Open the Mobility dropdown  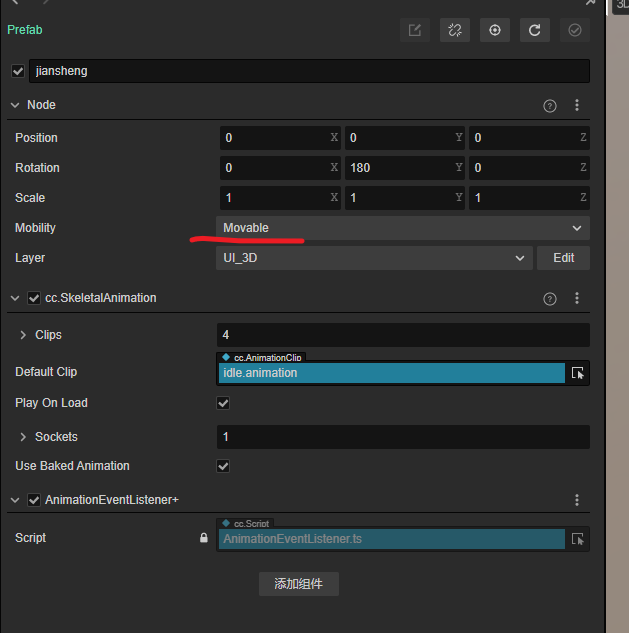point(402,228)
